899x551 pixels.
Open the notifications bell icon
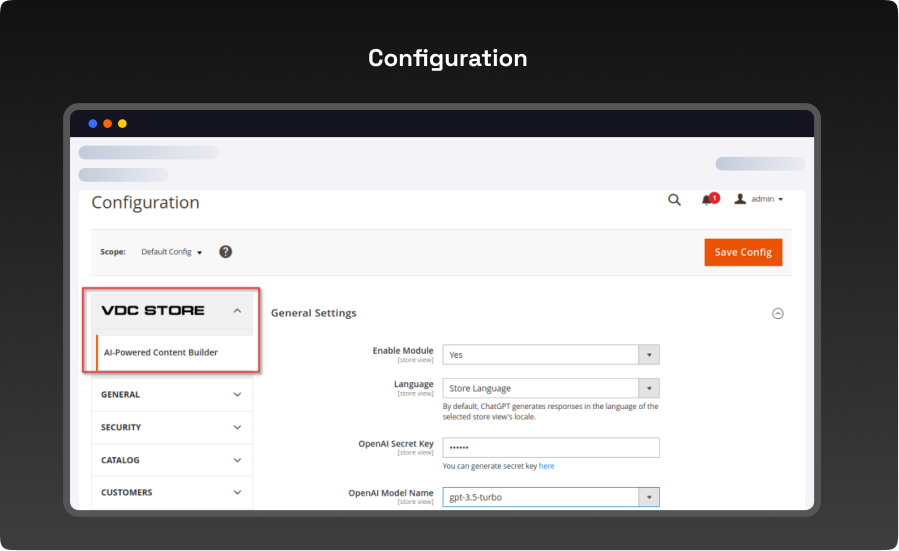708,200
